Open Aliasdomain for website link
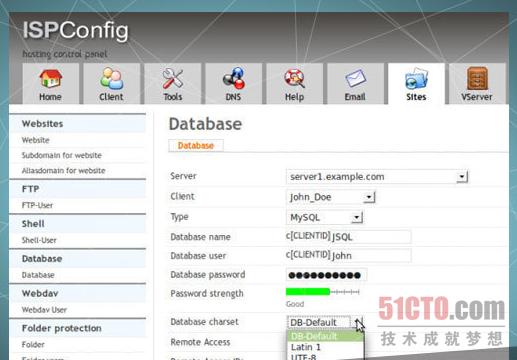 63,171
